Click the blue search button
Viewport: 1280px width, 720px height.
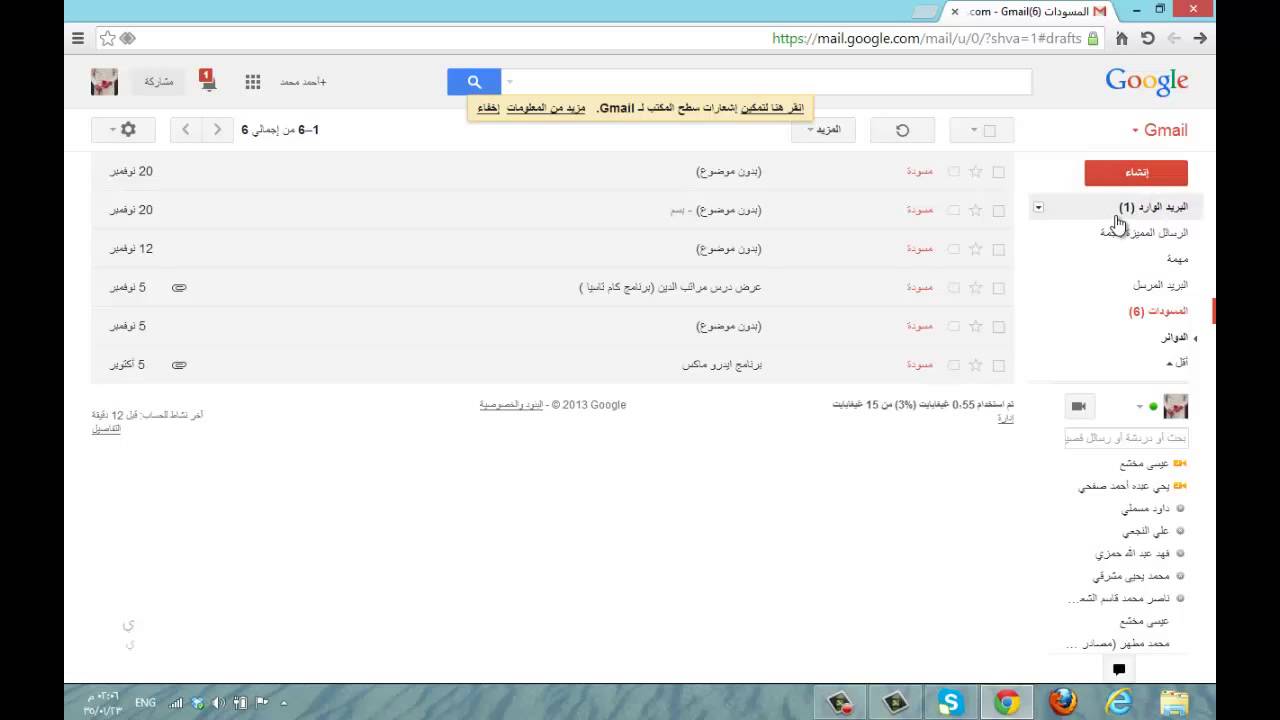coord(474,82)
